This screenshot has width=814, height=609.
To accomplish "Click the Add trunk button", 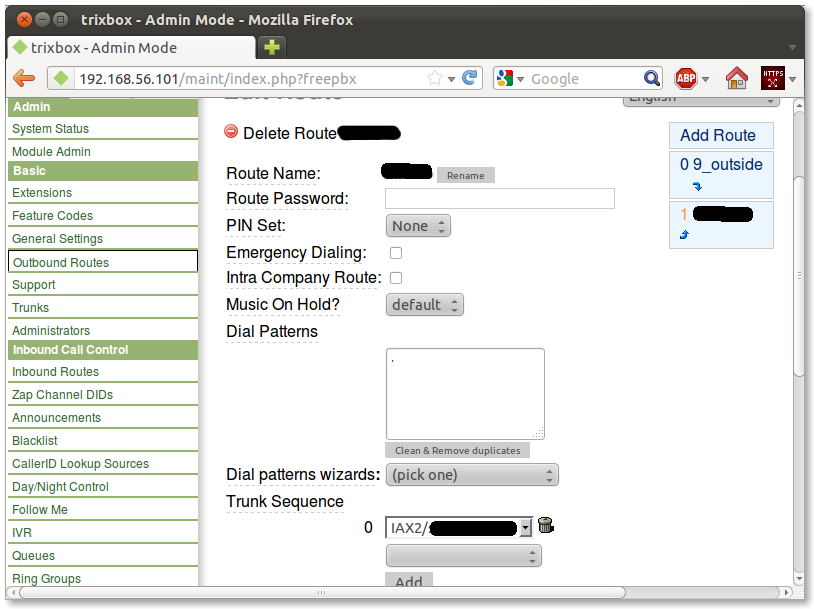I will point(409,580).
